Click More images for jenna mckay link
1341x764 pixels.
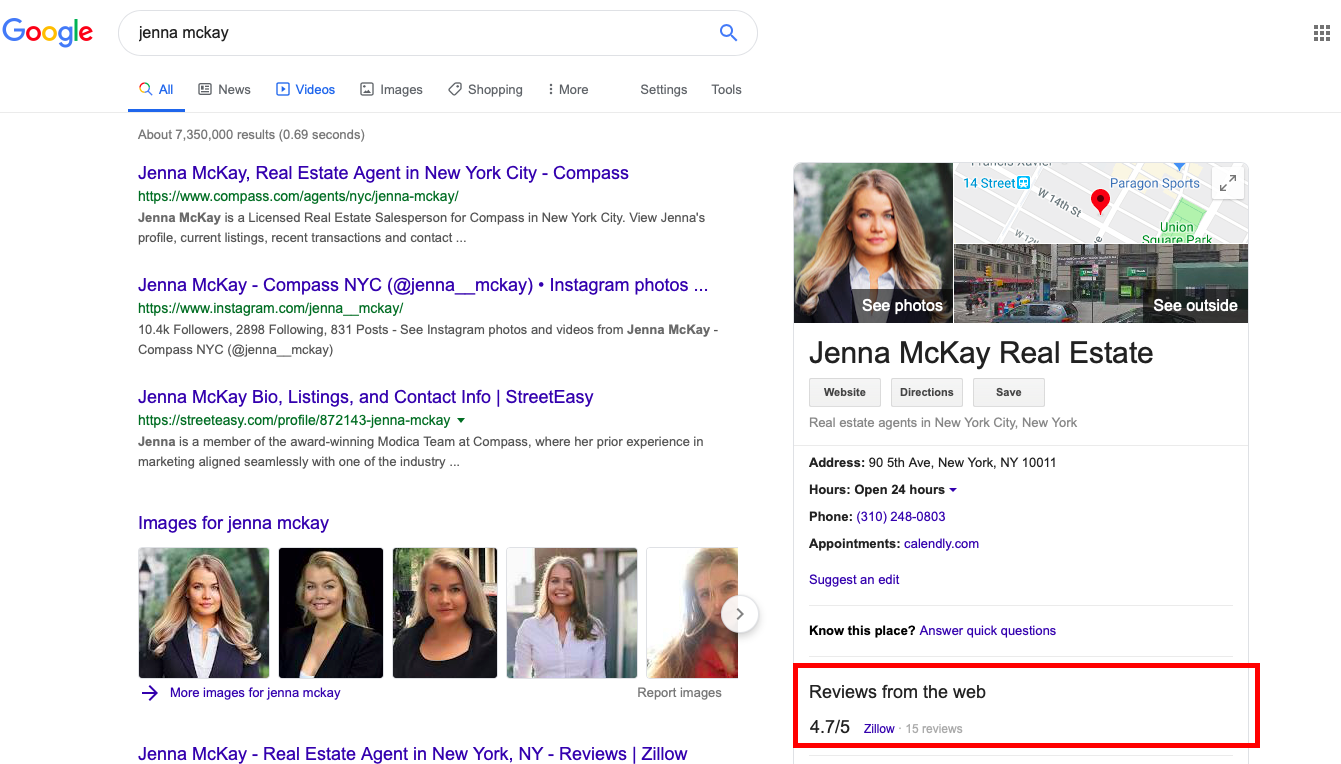[255, 693]
